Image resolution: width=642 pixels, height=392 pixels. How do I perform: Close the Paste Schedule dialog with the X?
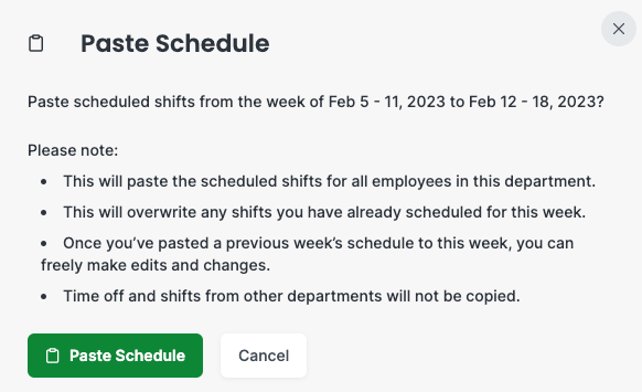pyautogui.click(x=618, y=29)
